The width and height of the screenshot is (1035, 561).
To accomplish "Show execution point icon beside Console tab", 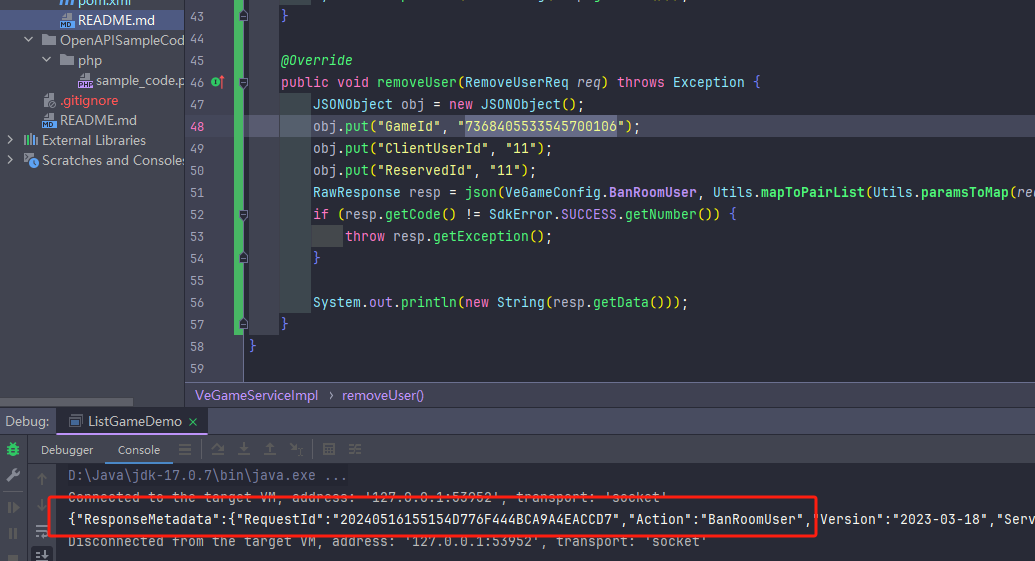I will tap(185, 449).
